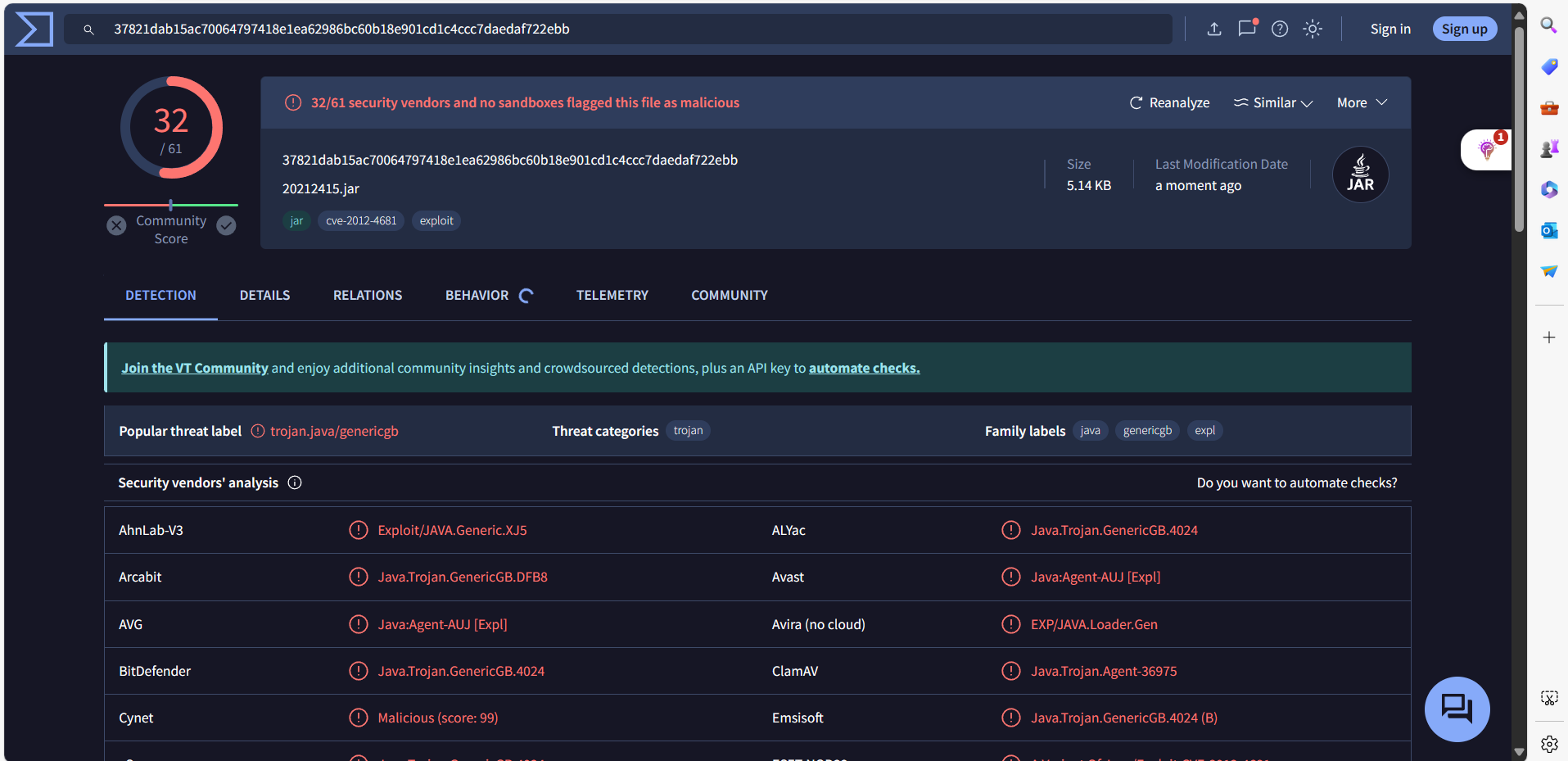
Task: Click the plus icon in browser sidebar
Action: pyautogui.click(x=1548, y=337)
